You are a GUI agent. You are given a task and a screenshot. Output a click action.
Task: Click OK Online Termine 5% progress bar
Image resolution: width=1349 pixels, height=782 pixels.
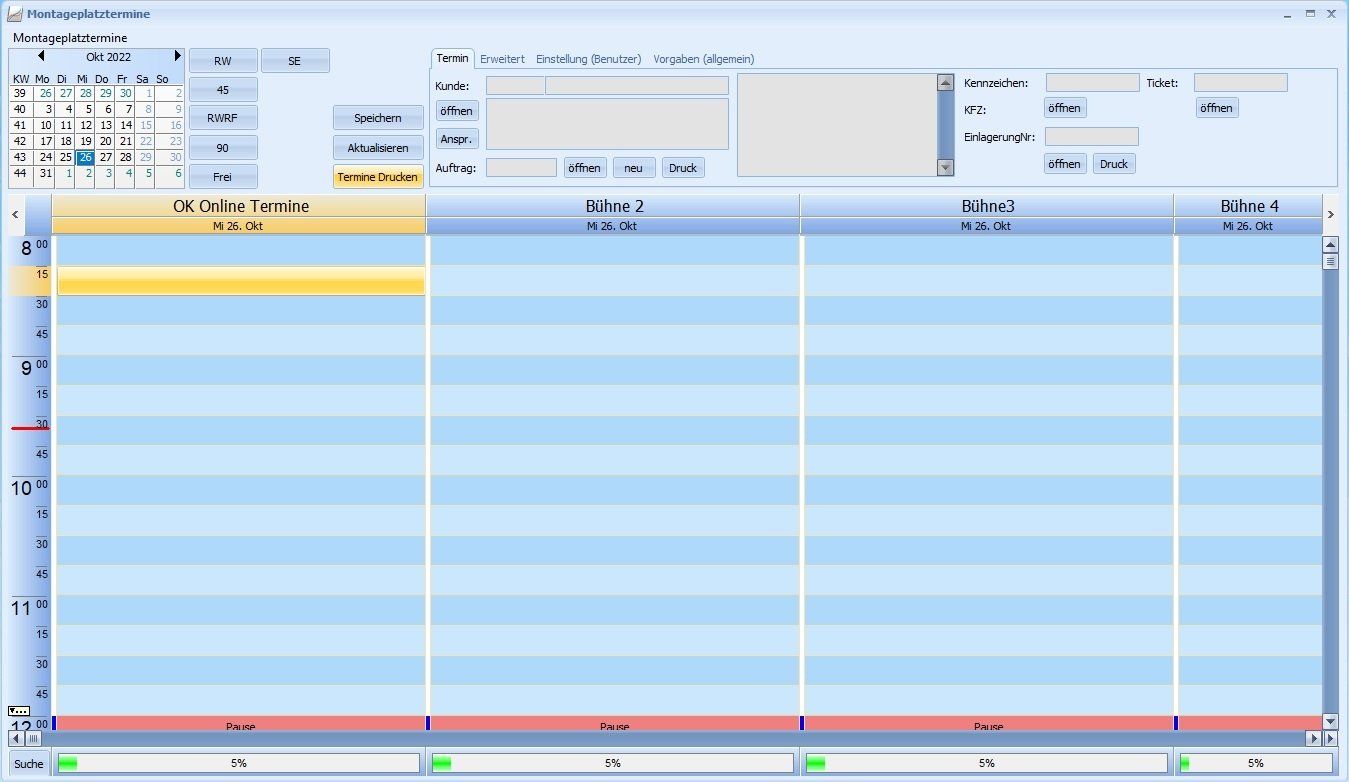(238, 763)
